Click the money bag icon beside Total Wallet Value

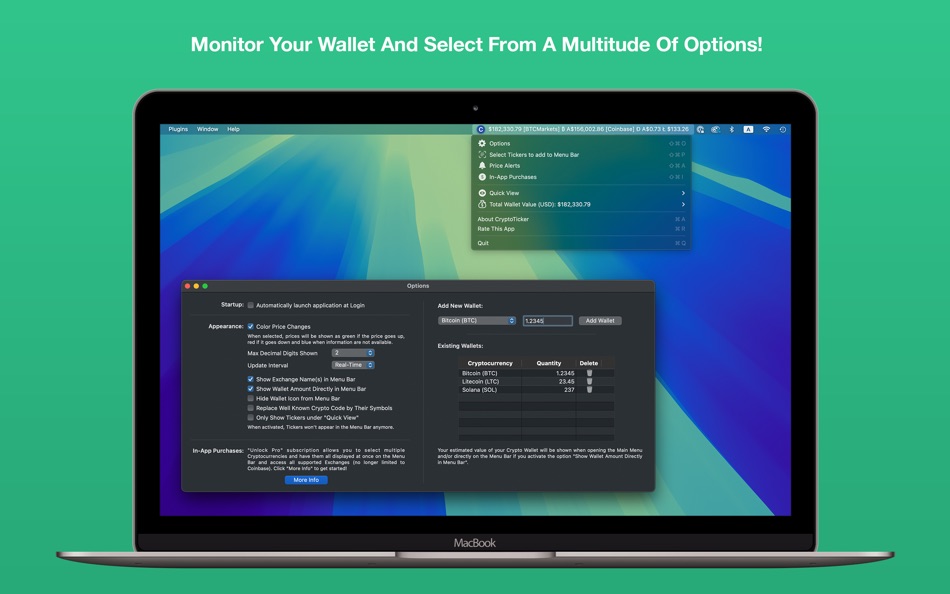(x=482, y=204)
